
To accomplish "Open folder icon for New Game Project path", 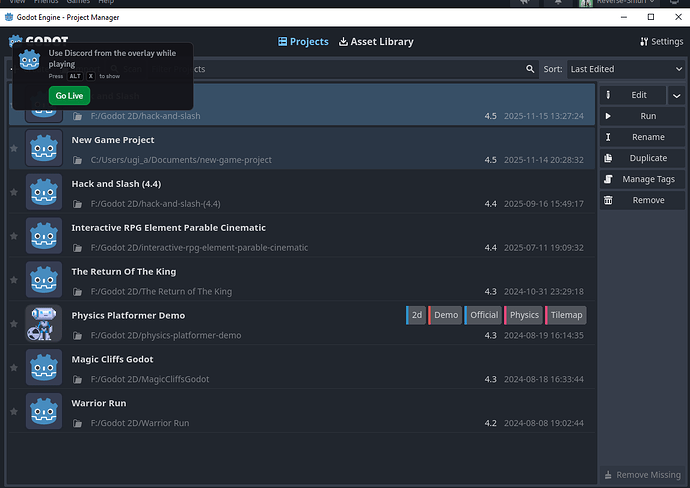I will [x=78, y=160].
